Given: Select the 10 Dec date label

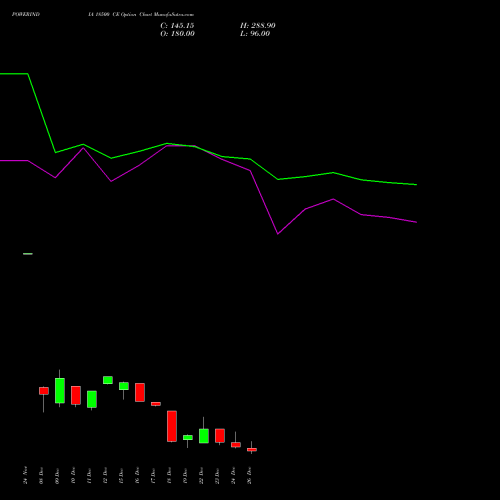Looking at the screenshot, I should click(73, 476).
